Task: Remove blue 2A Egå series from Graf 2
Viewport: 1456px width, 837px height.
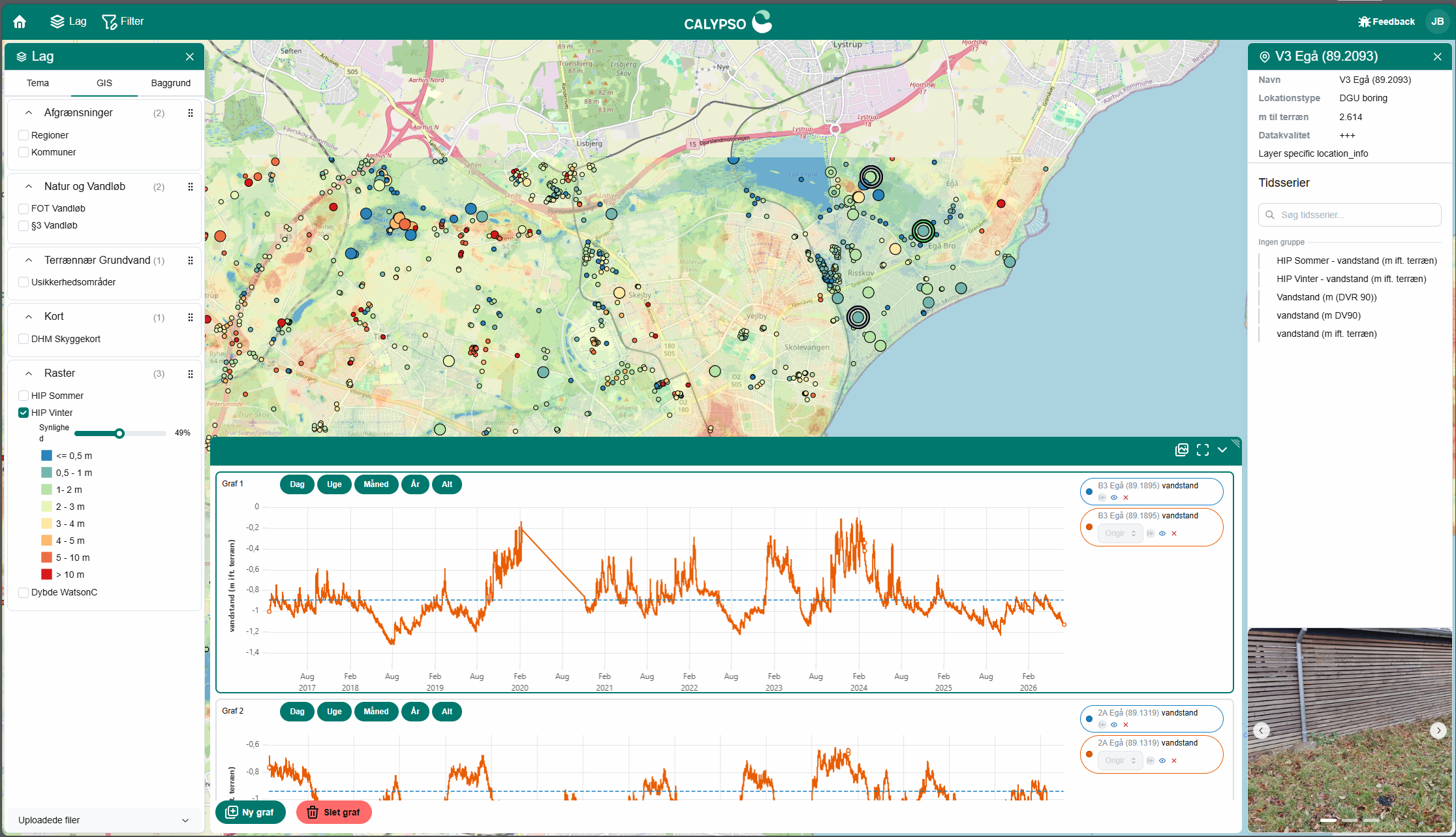Action: (1126, 725)
